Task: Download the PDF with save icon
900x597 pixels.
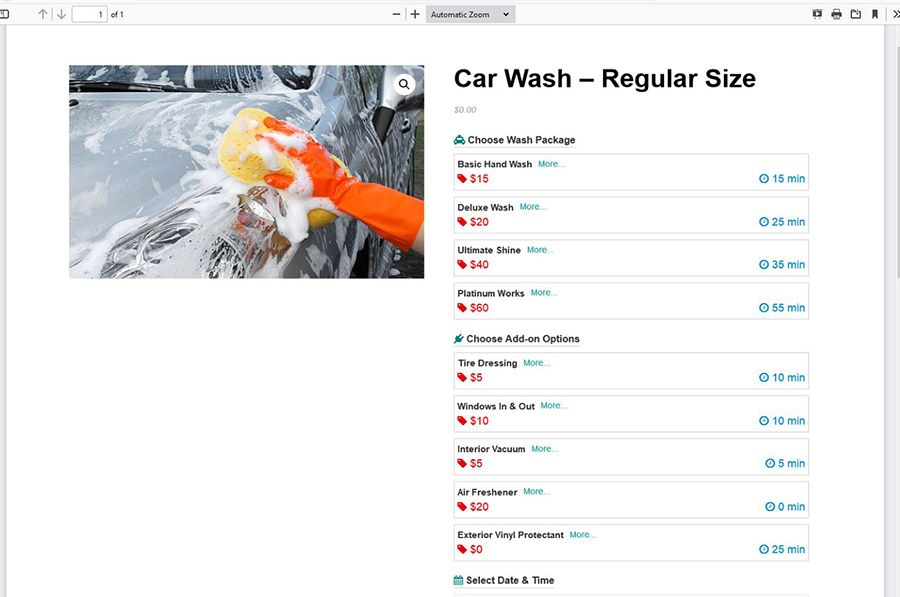Action: [x=856, y=14]
